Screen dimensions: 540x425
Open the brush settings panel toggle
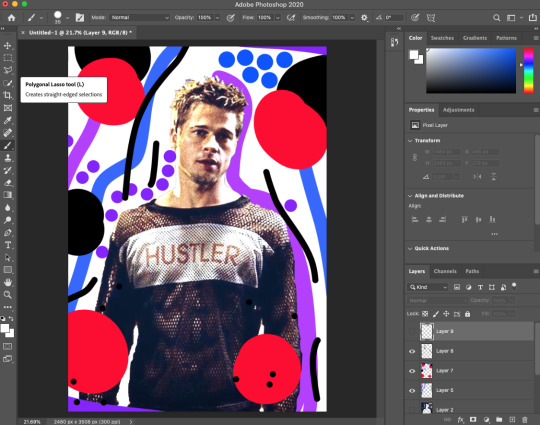(80, 18)
